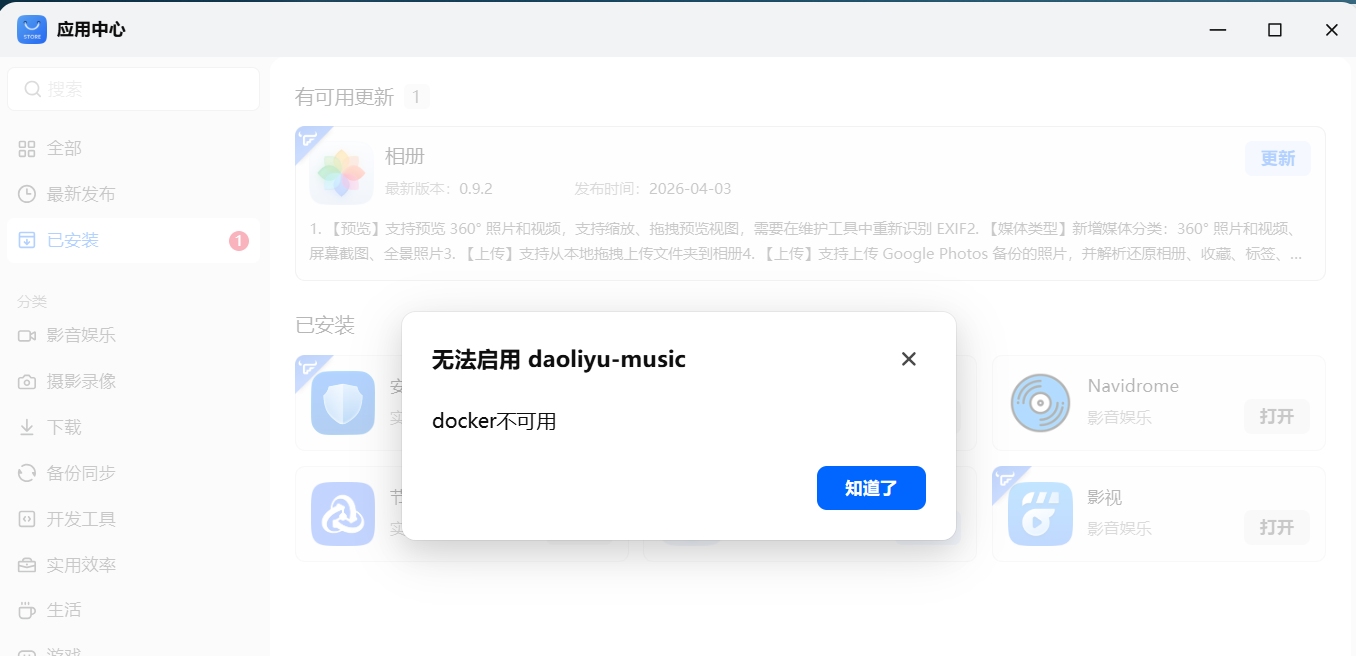Click 打开 button for 影视
The width and height of the screenshot is (1356, 656).
[x=1277, y=527]
